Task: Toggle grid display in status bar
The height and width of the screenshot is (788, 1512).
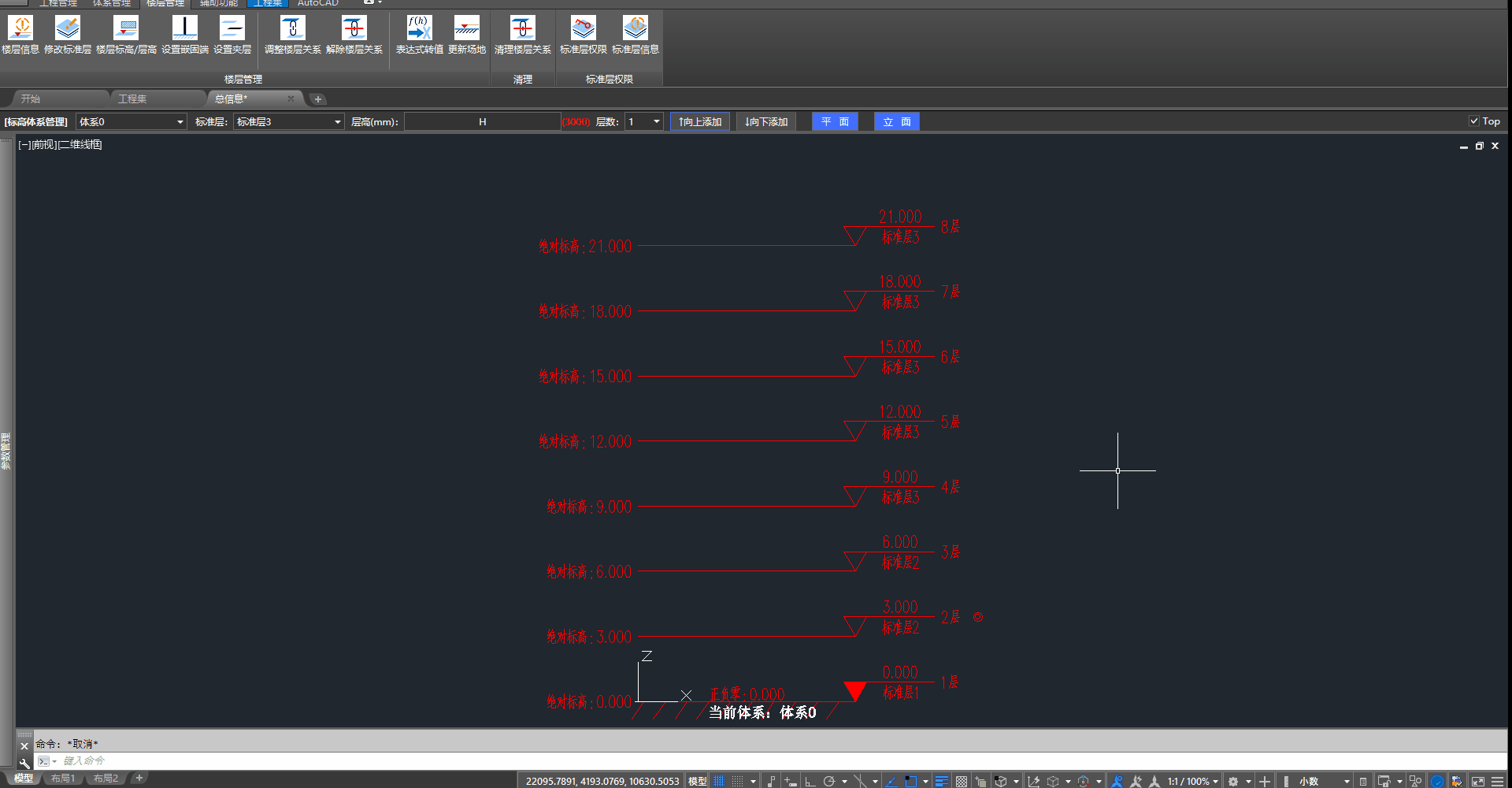Action: (719, 781)
